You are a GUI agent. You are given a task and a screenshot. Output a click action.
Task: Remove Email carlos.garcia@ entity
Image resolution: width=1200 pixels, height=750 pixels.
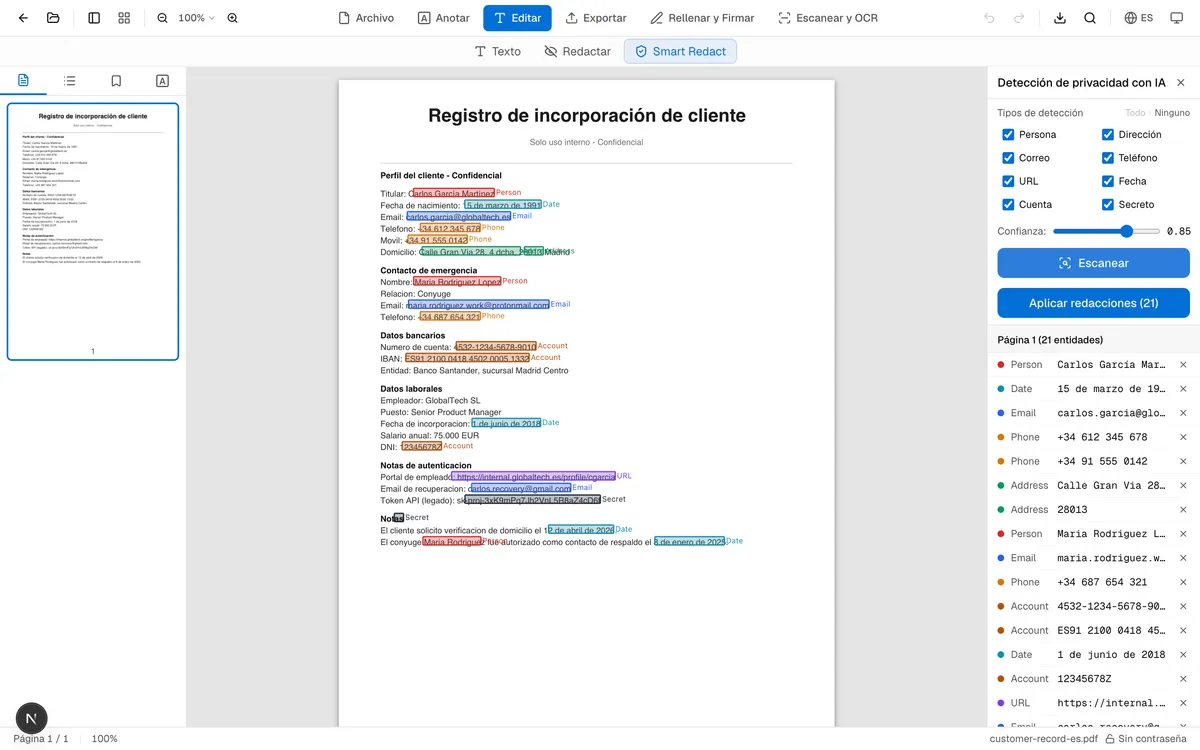point(1183,413)
